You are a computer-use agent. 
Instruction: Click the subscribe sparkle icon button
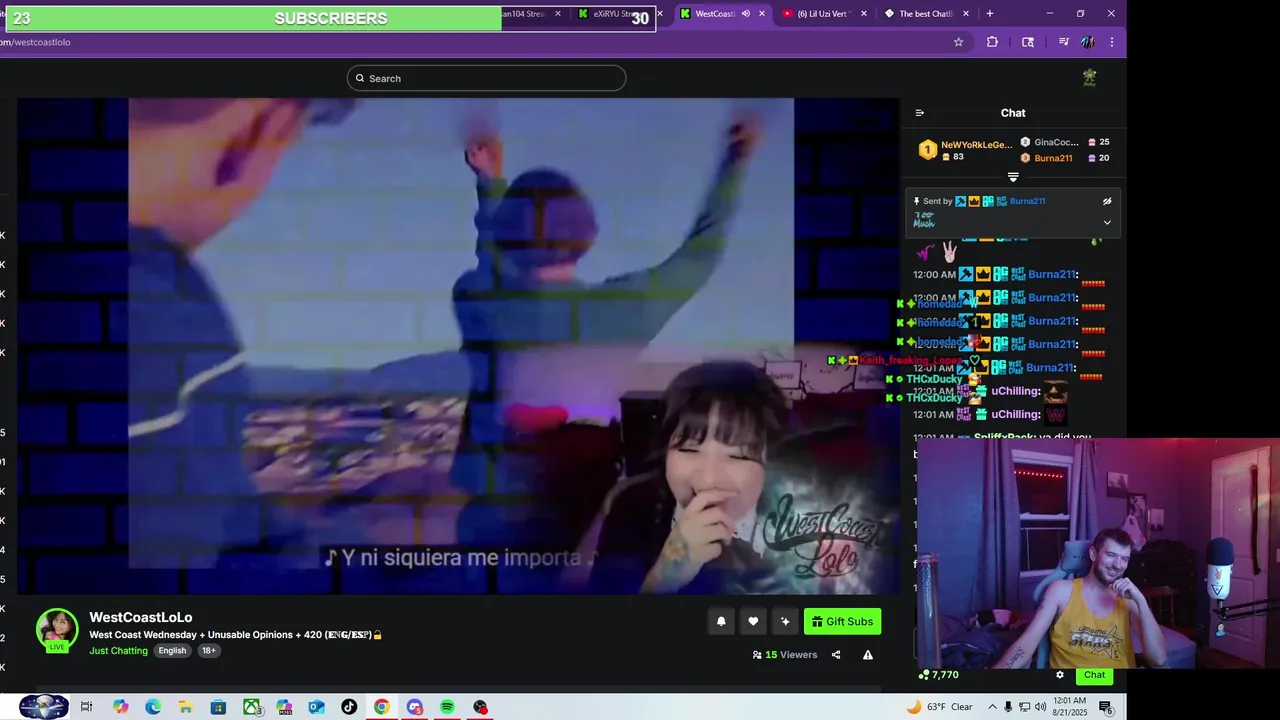click(x=785, y=621)
